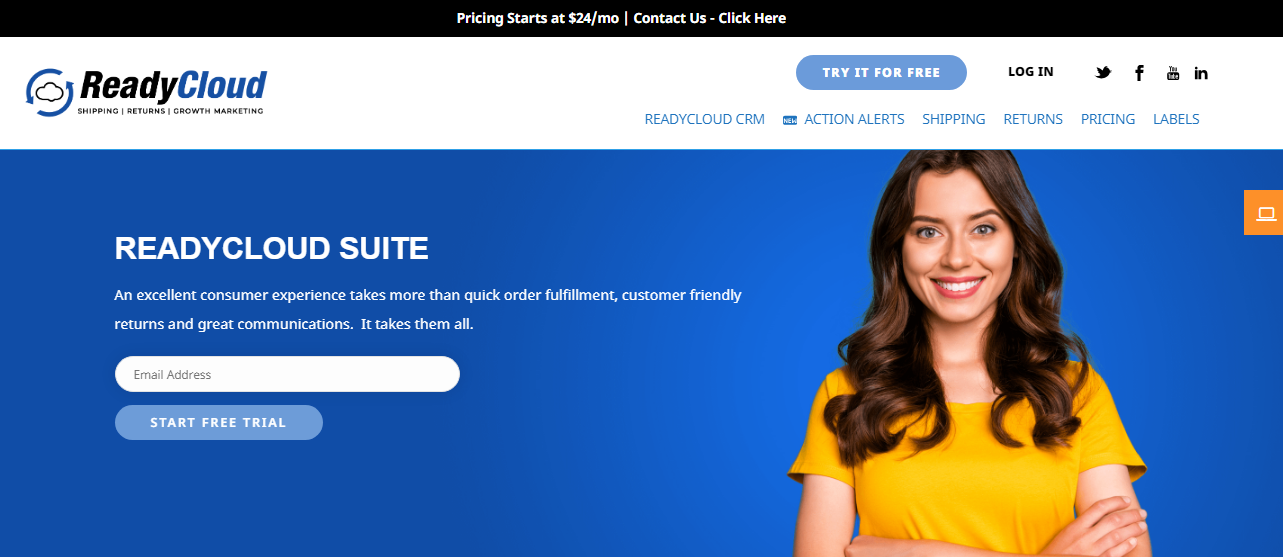Screen dimensions: 1283x557
Task: Click the ReadyCloud logo
Action: coord(146,92)
